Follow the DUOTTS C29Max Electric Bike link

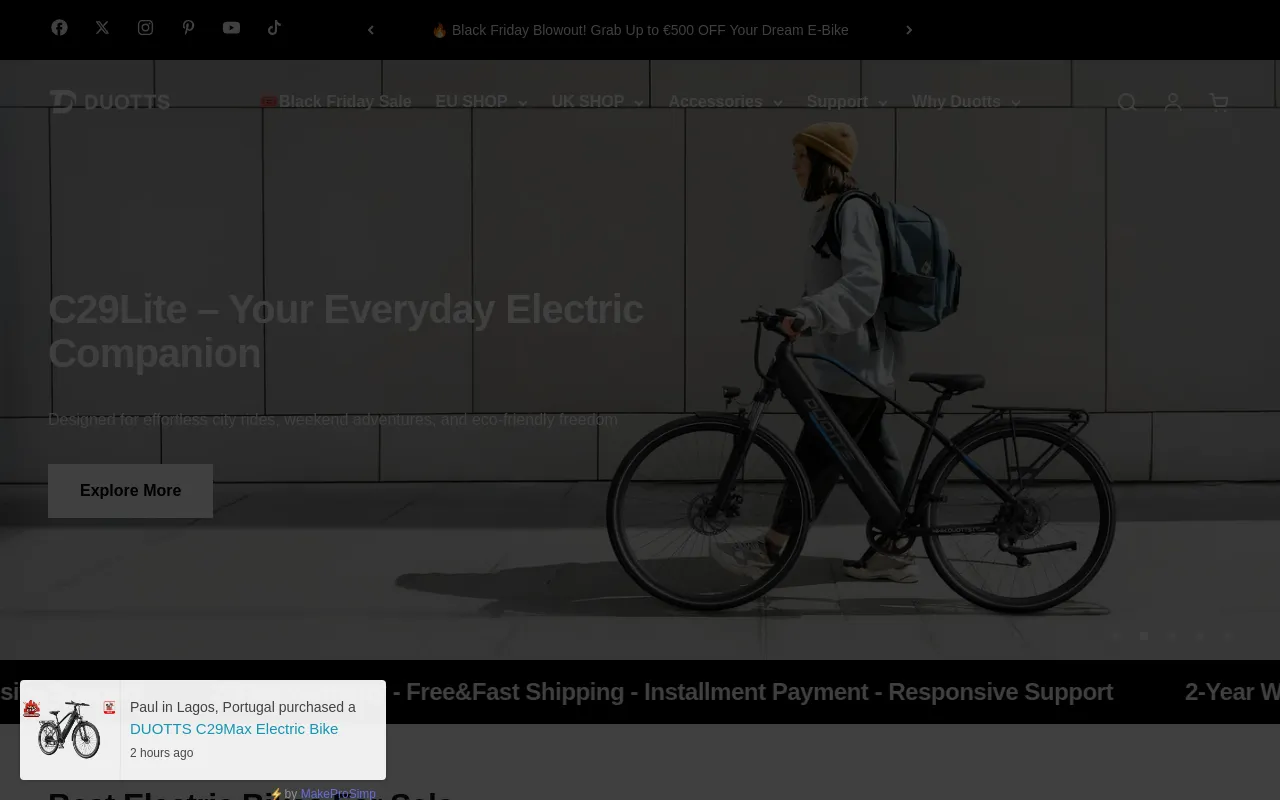point(234,729)
